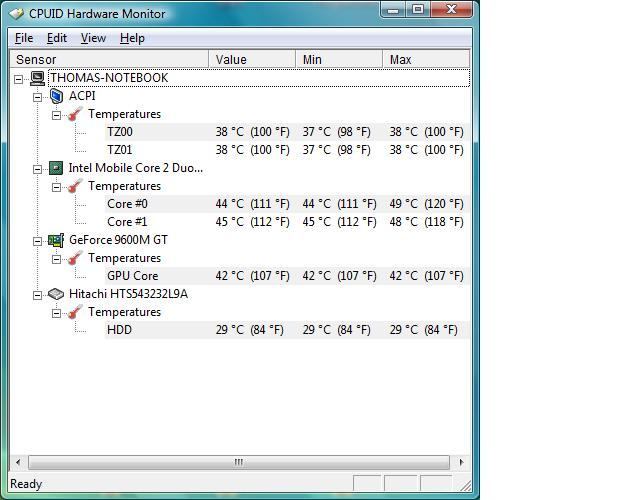Select the TZ01 sensor row
This screenshot has width=640, height=500.
287,150
